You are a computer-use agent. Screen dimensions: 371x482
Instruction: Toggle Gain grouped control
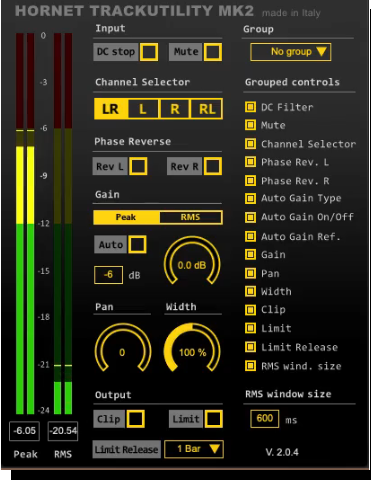pyautogui.click(x=250, y=254)
